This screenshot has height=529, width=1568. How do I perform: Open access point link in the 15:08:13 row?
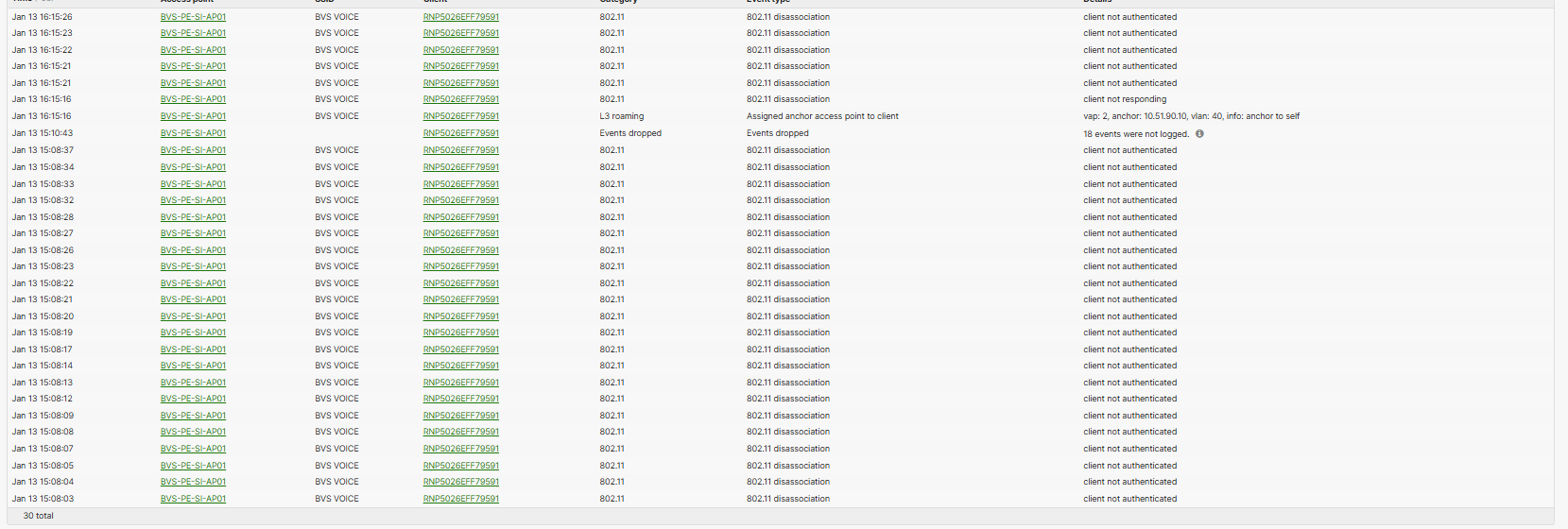coord(193,383)
